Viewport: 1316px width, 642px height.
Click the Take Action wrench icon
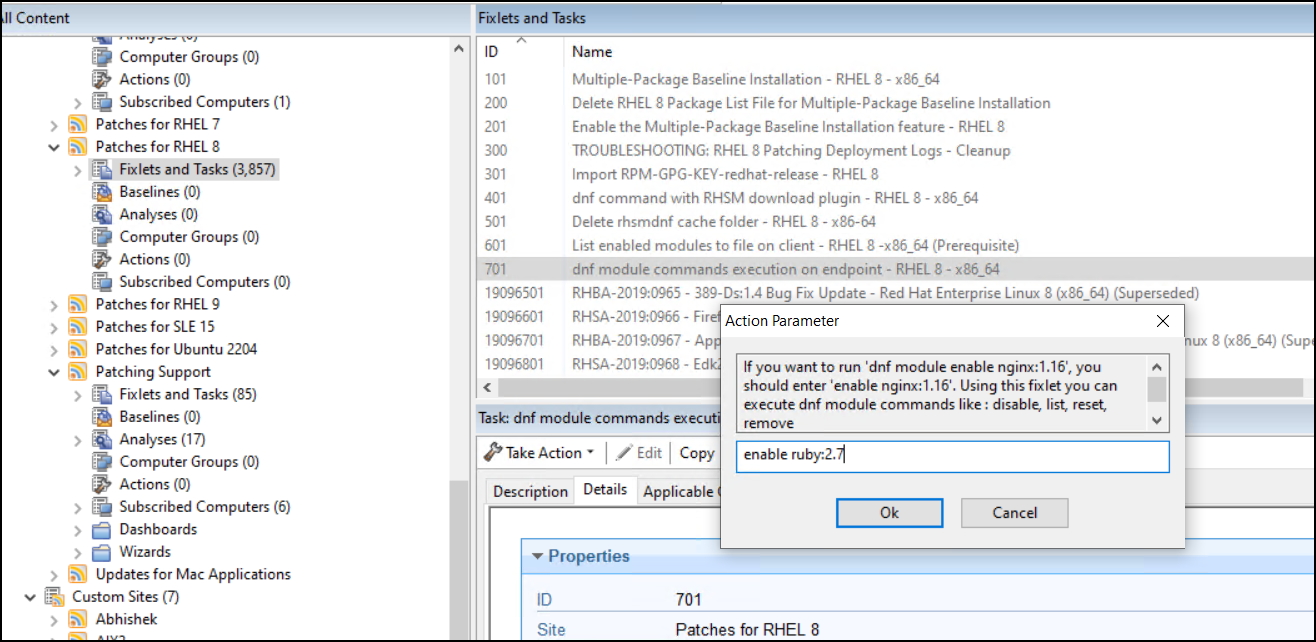pyautogui.click(x=493, y=452)
